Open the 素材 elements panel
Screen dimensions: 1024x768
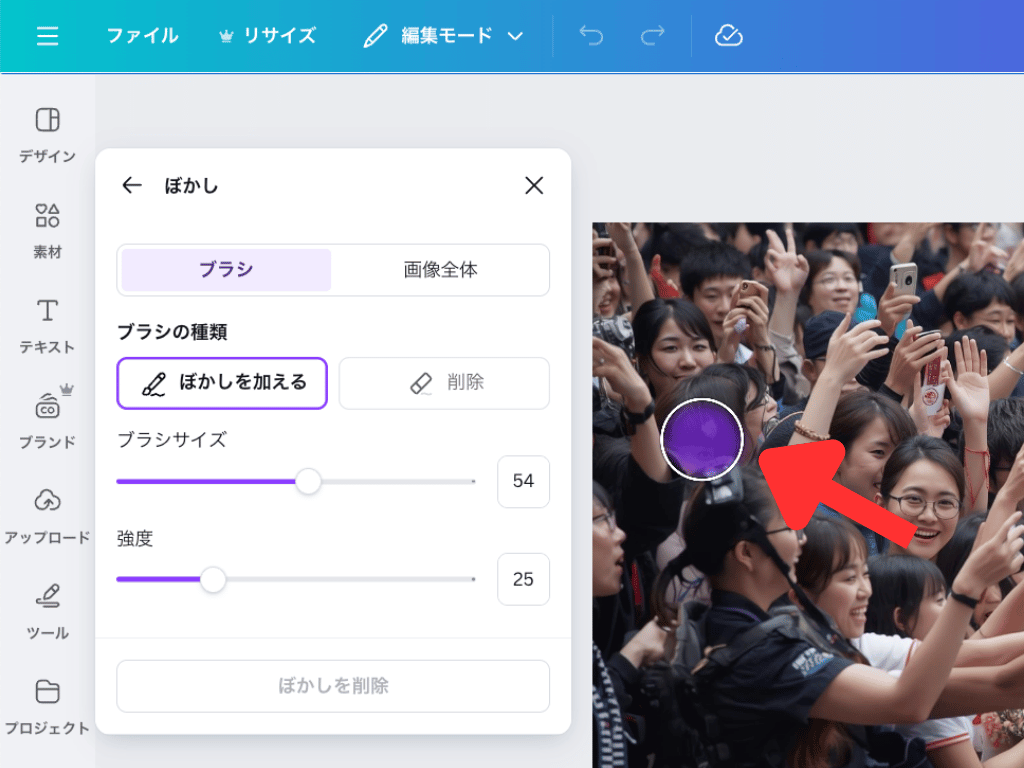coord(47,230)
